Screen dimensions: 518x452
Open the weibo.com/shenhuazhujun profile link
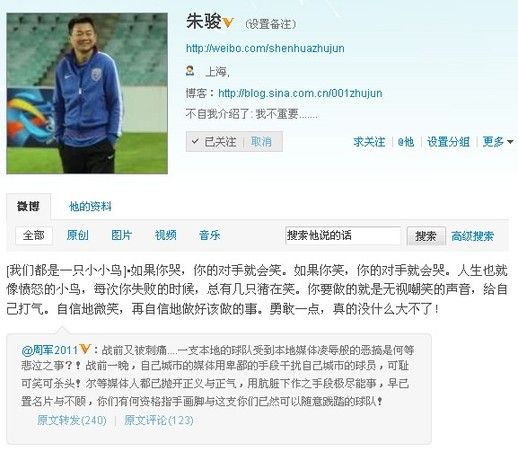pos(265,48)
